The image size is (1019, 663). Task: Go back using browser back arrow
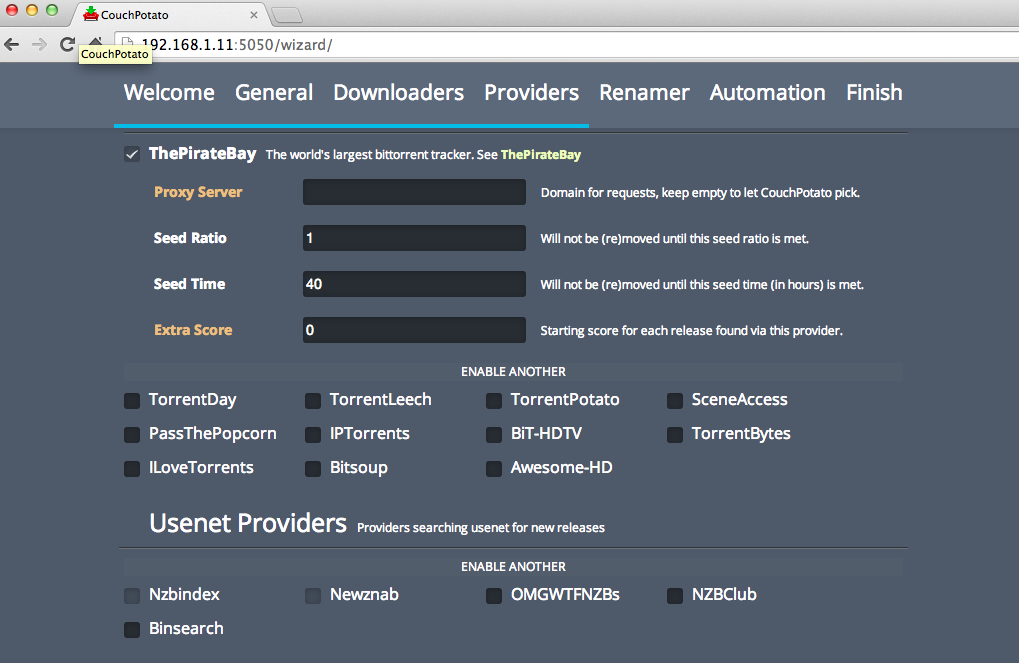tap(12, 44)
